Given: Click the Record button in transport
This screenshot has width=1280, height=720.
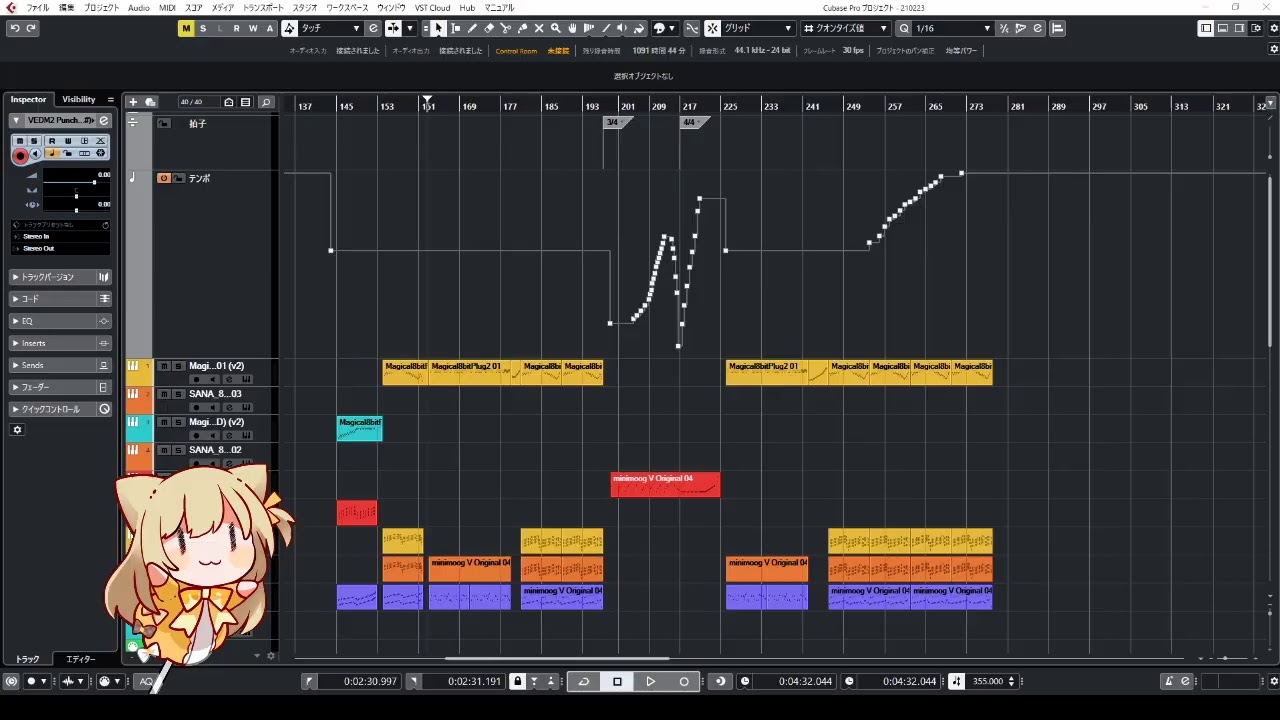Looking at the screenshot, I should click(684, 681).
